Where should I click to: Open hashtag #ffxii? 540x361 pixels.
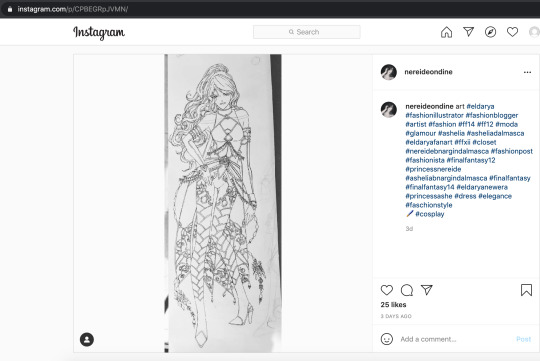coord(462,142)
